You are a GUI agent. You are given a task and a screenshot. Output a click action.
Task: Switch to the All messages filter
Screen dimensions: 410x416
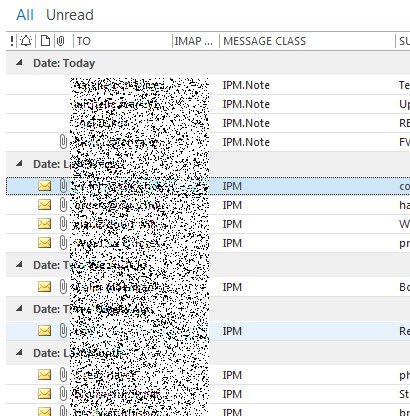[25, 15]
